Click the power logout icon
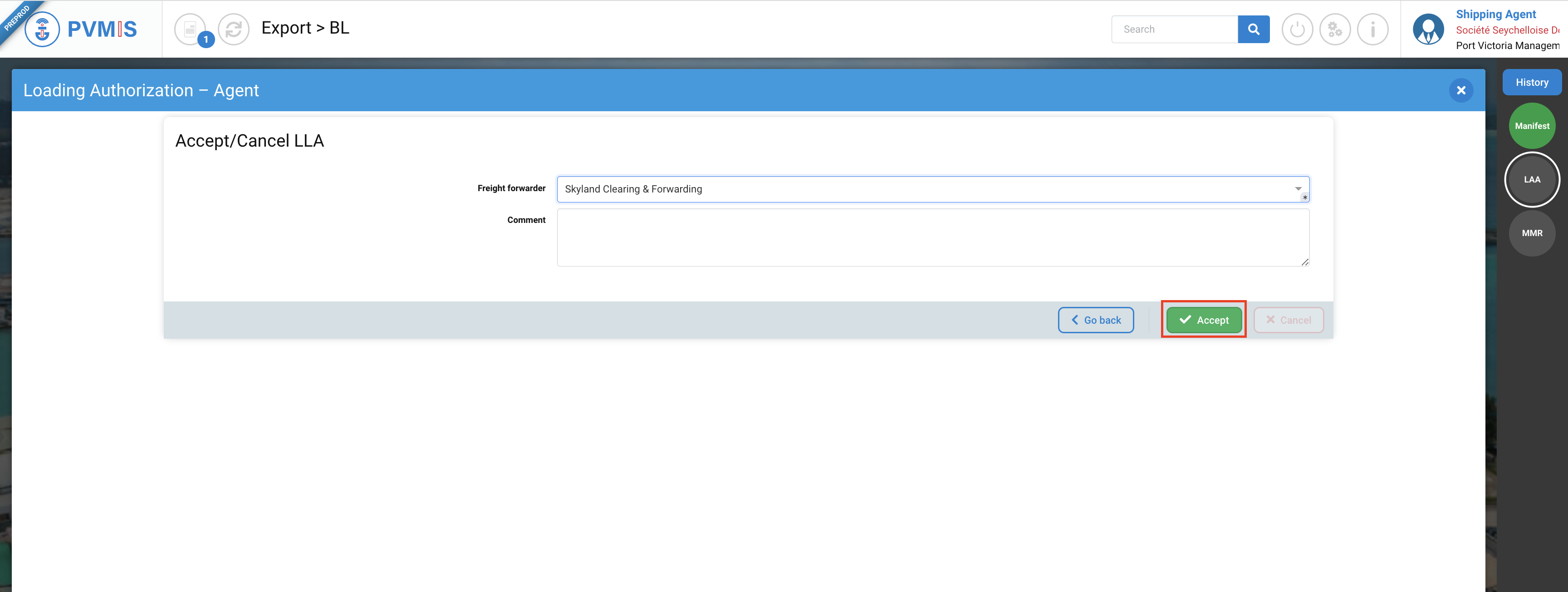Viewport: 1568px width, 592px height. click(1297, 29)
